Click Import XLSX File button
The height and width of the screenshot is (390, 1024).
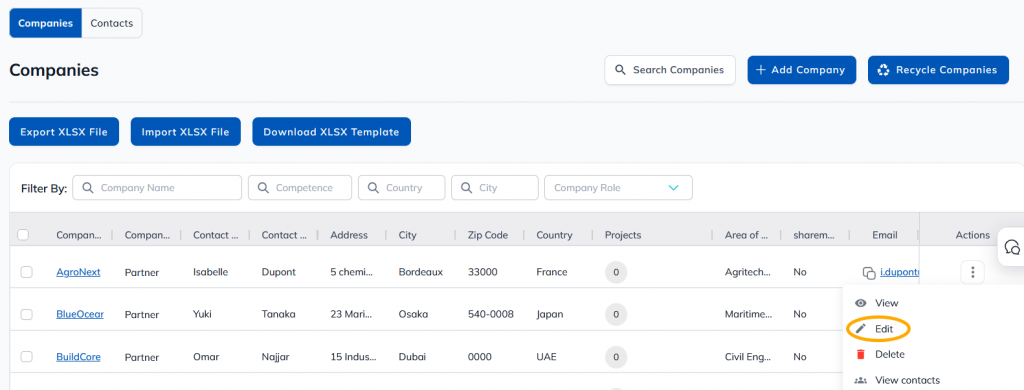(x=185, y=132)
